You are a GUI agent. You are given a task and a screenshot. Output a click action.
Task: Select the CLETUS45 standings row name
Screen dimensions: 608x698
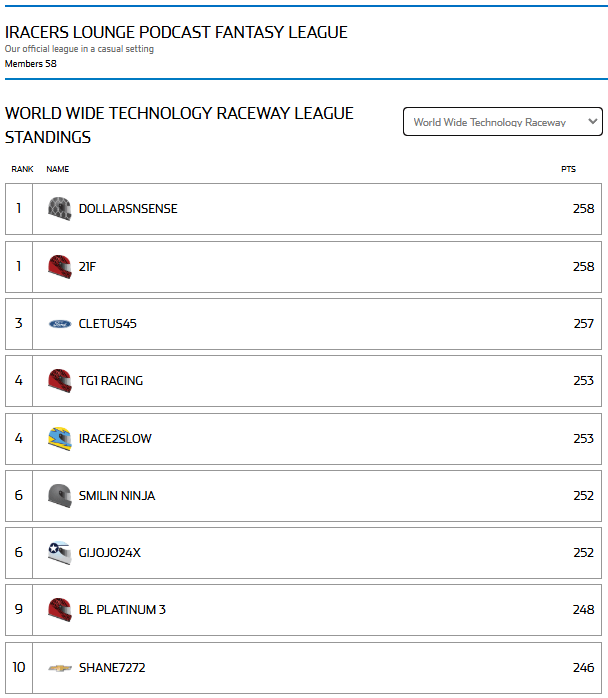coord(108,324)
